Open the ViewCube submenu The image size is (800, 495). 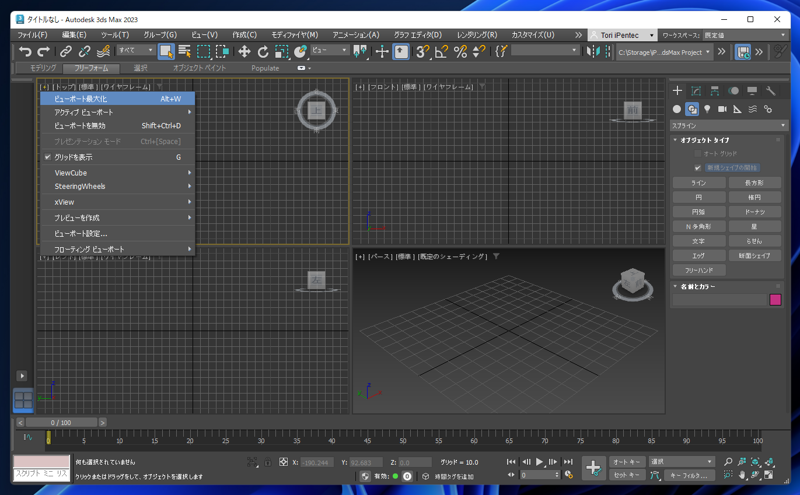[117, 173]
